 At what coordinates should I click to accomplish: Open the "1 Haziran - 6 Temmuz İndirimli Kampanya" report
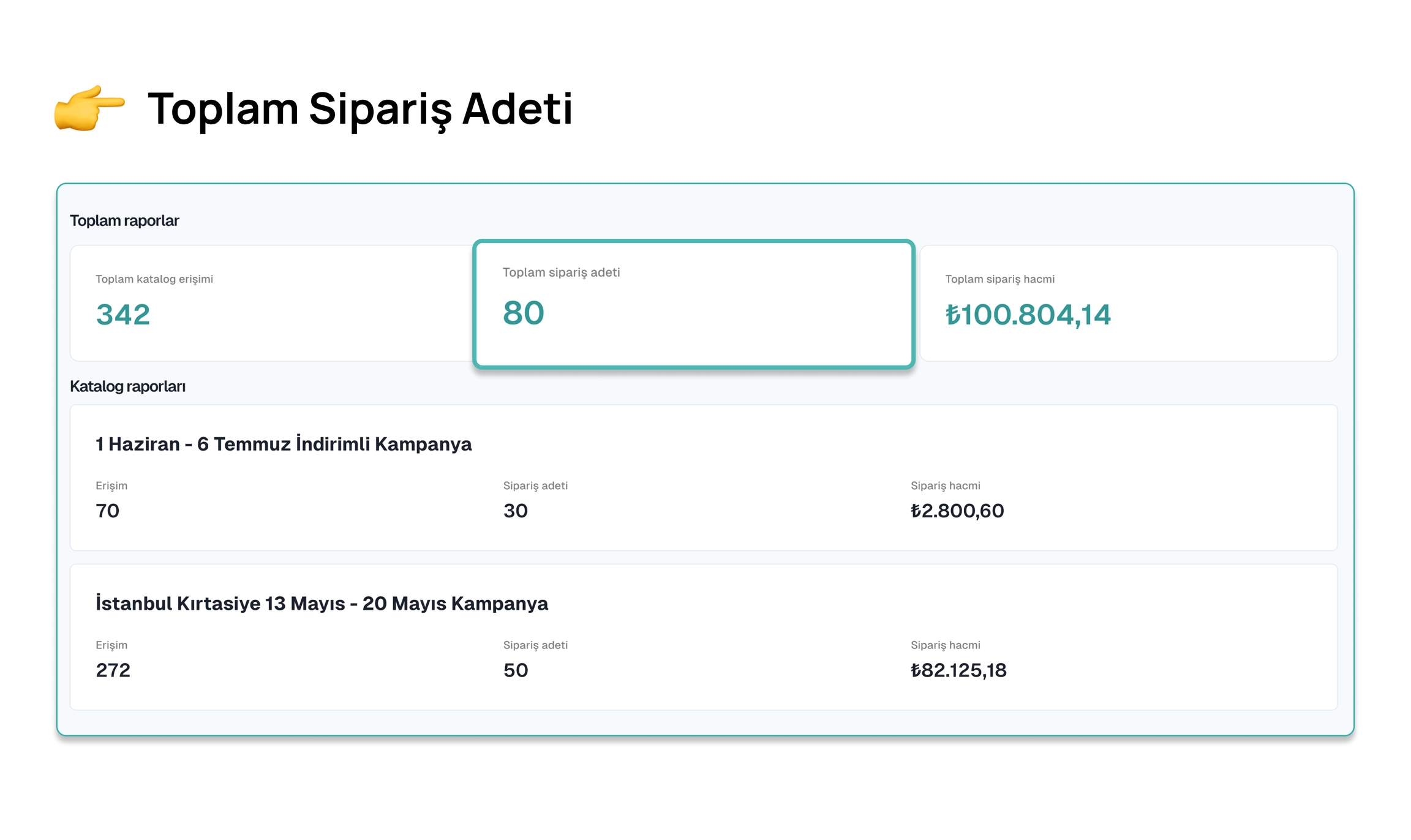(x=284, y=444)
